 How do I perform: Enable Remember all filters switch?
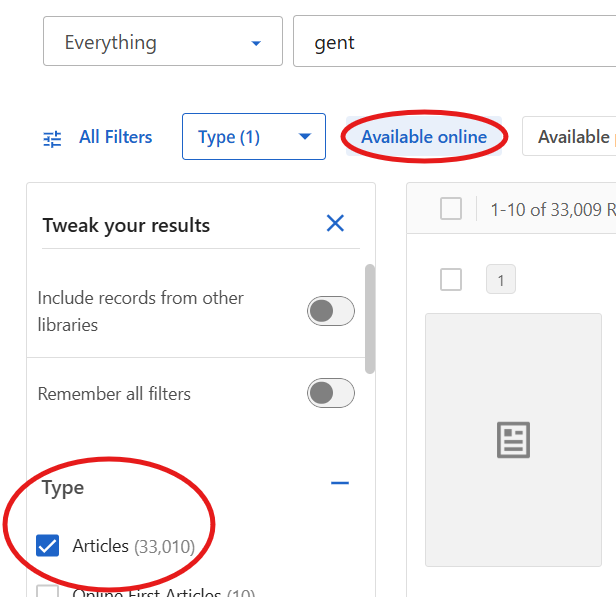pyautogui.click(x=330, y=393)
